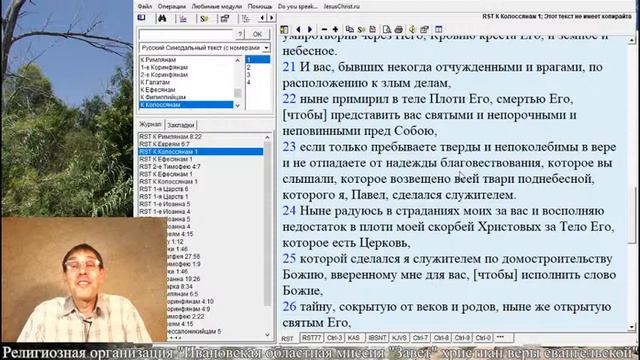Click the red document icon in text toolbar
Viewport: 640px width, 360px height.
[x=373, y=29]
